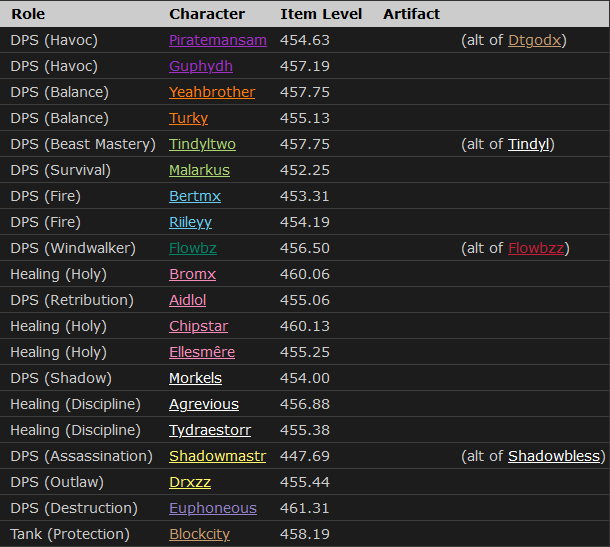Open Yeahbrother's character profile
This screenshot has width=610, height=547.
[211, 92]
